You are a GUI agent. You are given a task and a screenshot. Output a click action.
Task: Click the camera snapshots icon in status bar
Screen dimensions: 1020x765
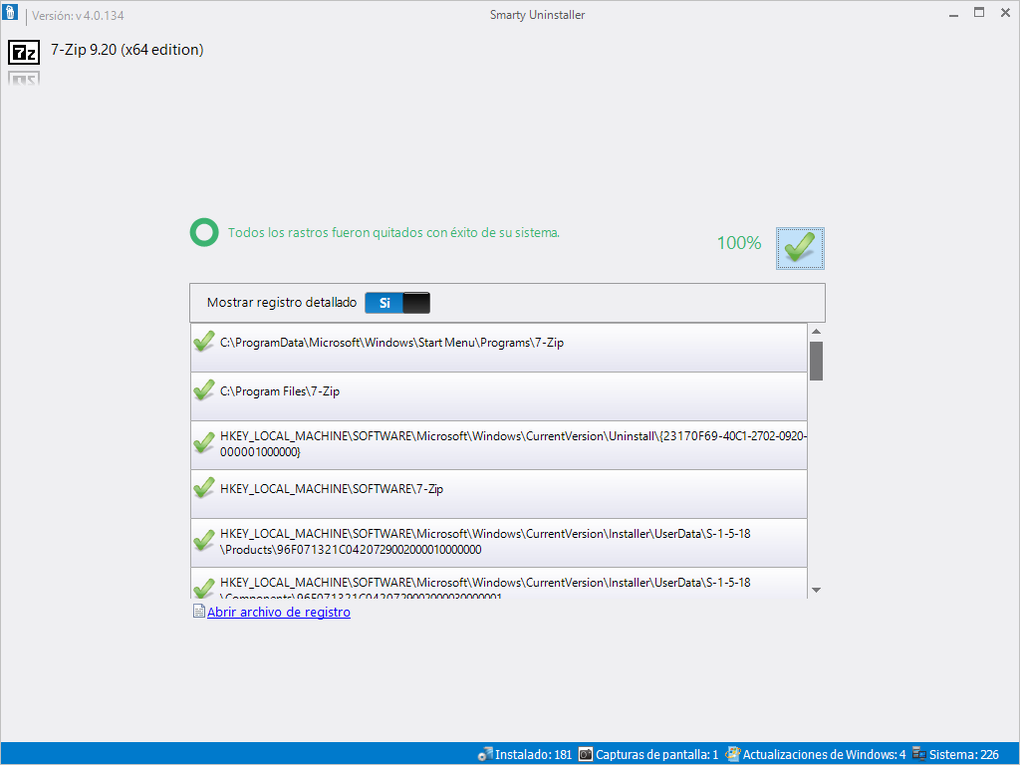(x=585, y=755)
